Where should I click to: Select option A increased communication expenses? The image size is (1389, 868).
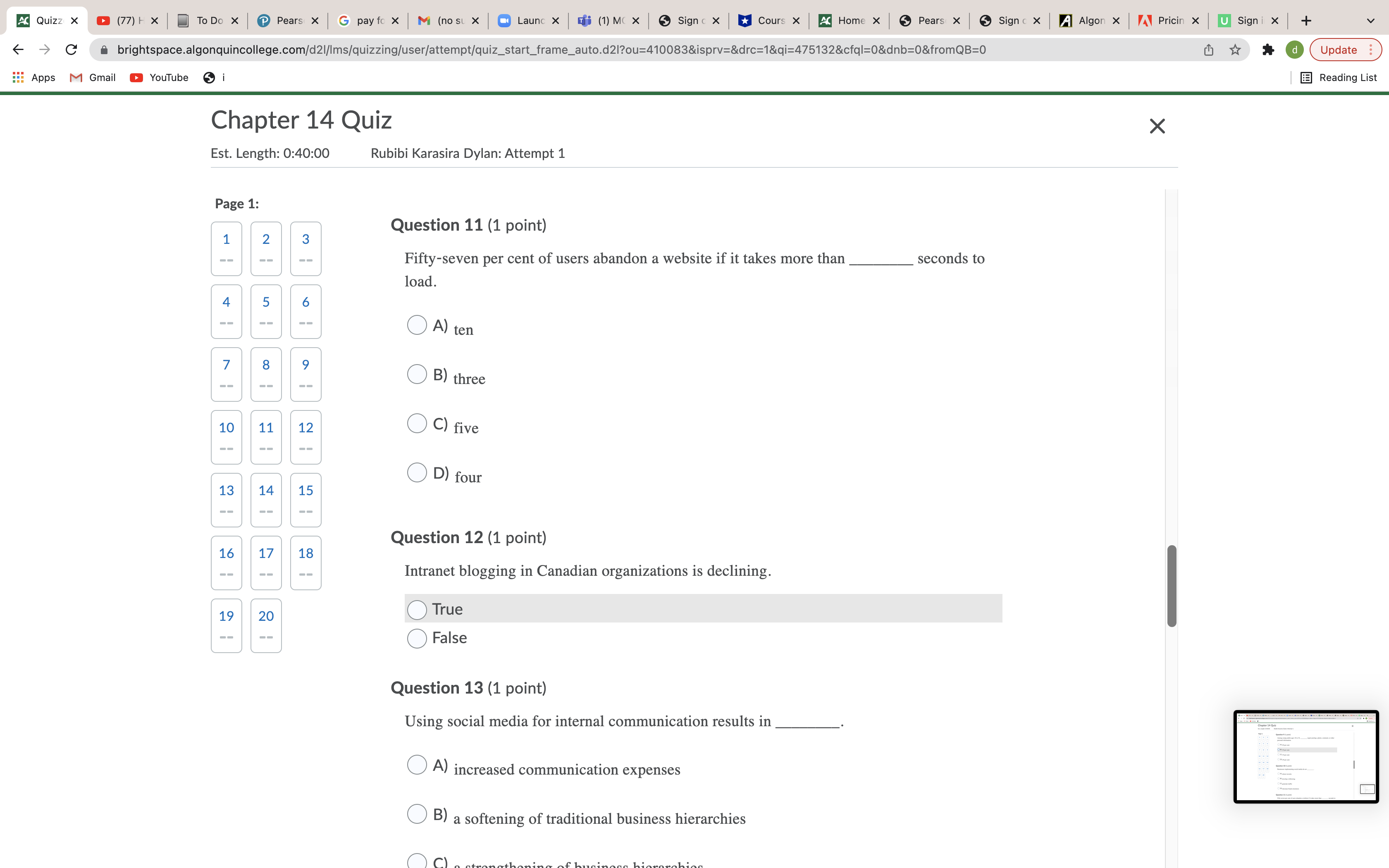click(417, 765)
